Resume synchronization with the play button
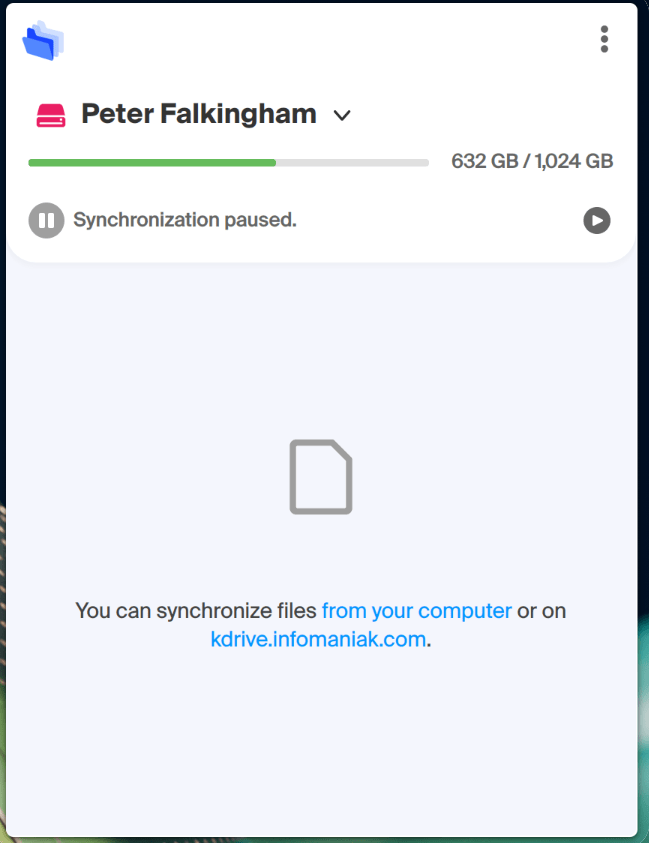Viewport: 649px width, 843px height. click(x=597, y=220)
